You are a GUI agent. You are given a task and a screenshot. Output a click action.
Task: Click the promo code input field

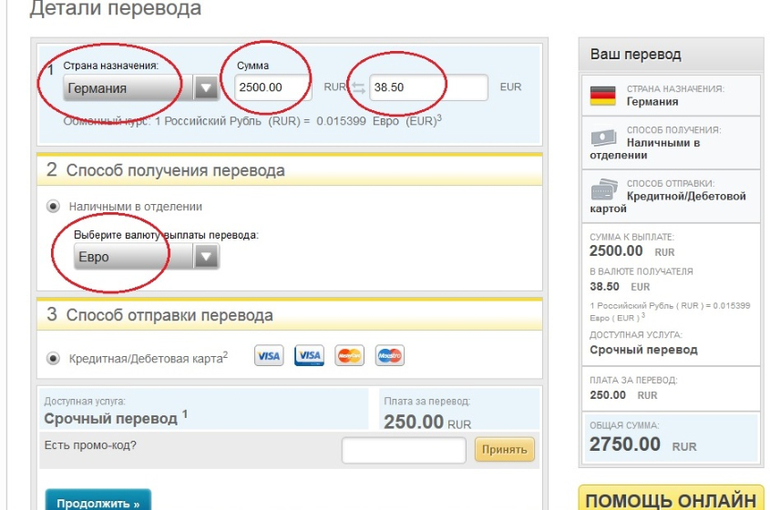pyautogui.click(x=403, y=449)
